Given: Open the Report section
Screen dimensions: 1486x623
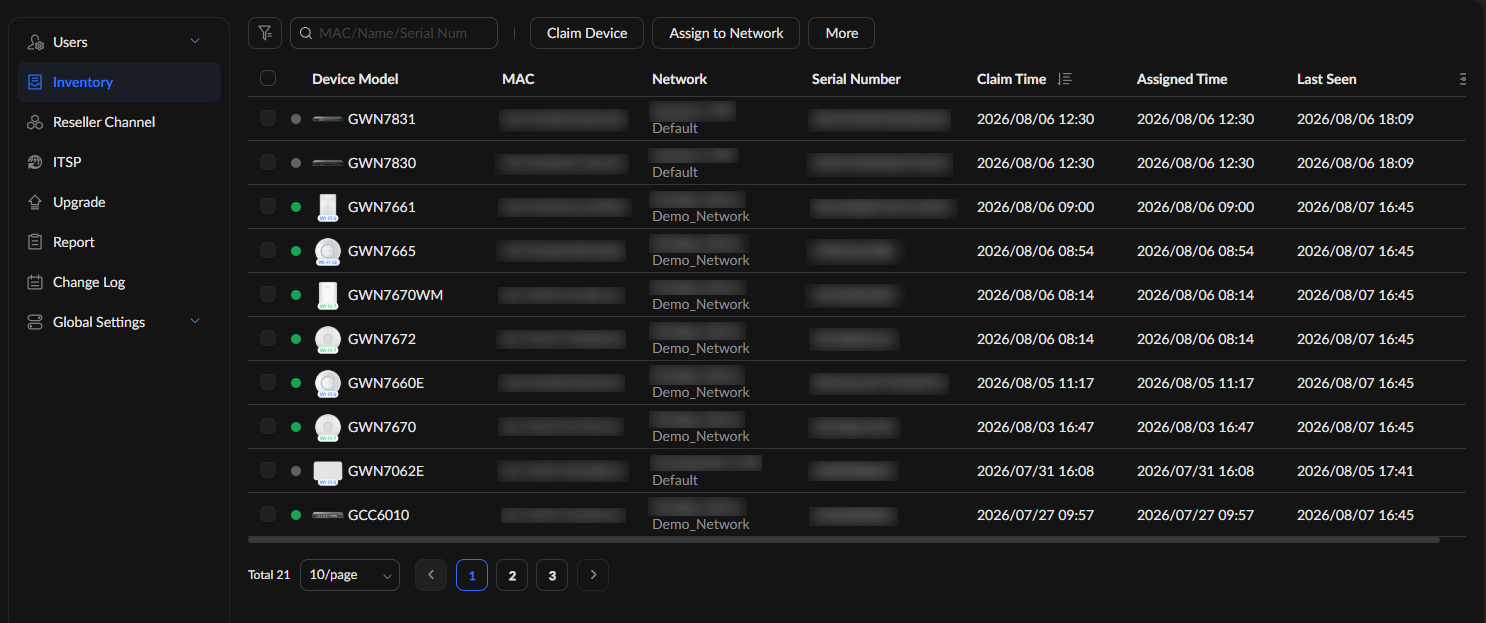Looking at the screenshot, I should tap(119, 242).
